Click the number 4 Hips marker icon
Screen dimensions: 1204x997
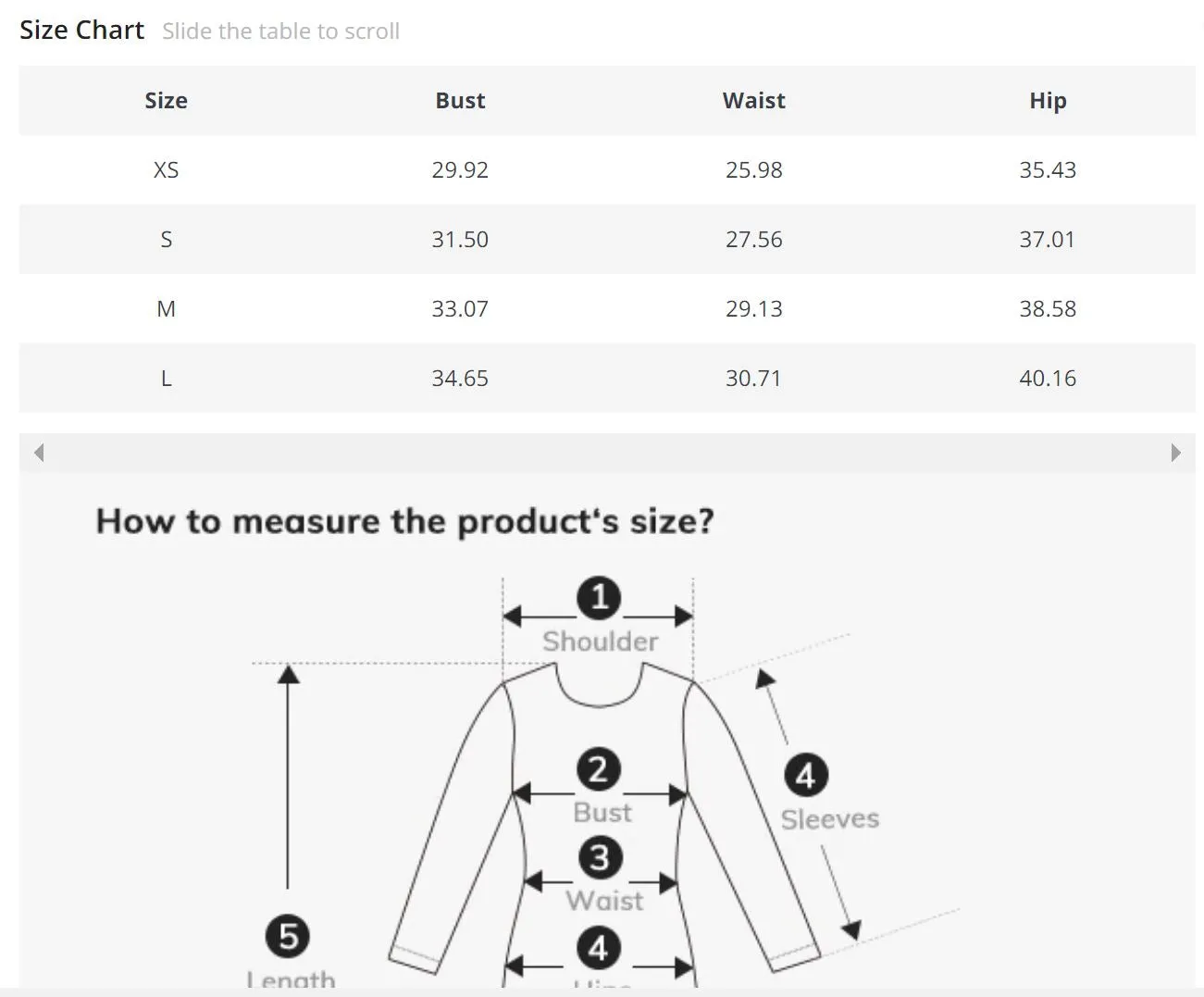[599, 948]
